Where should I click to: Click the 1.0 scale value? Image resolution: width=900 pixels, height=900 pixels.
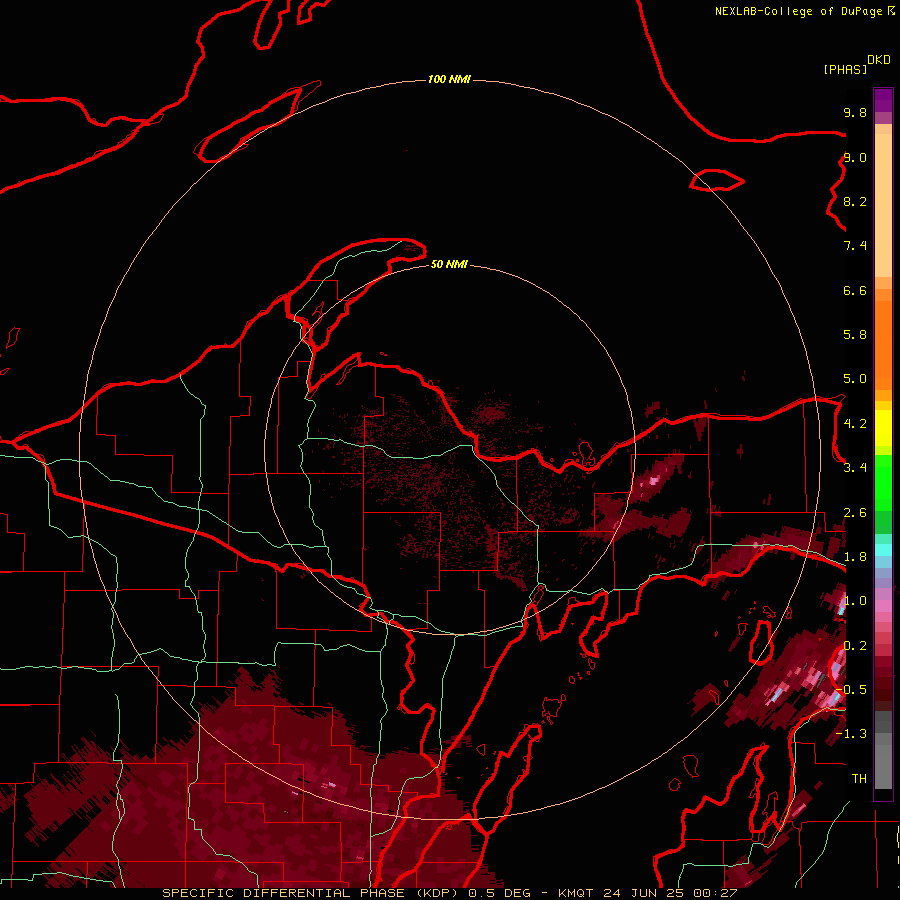coord(855,601)
